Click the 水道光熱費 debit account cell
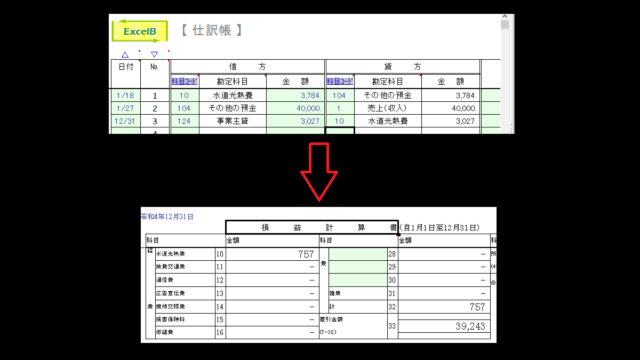This screenshot has height=360, width=640. 233,96
